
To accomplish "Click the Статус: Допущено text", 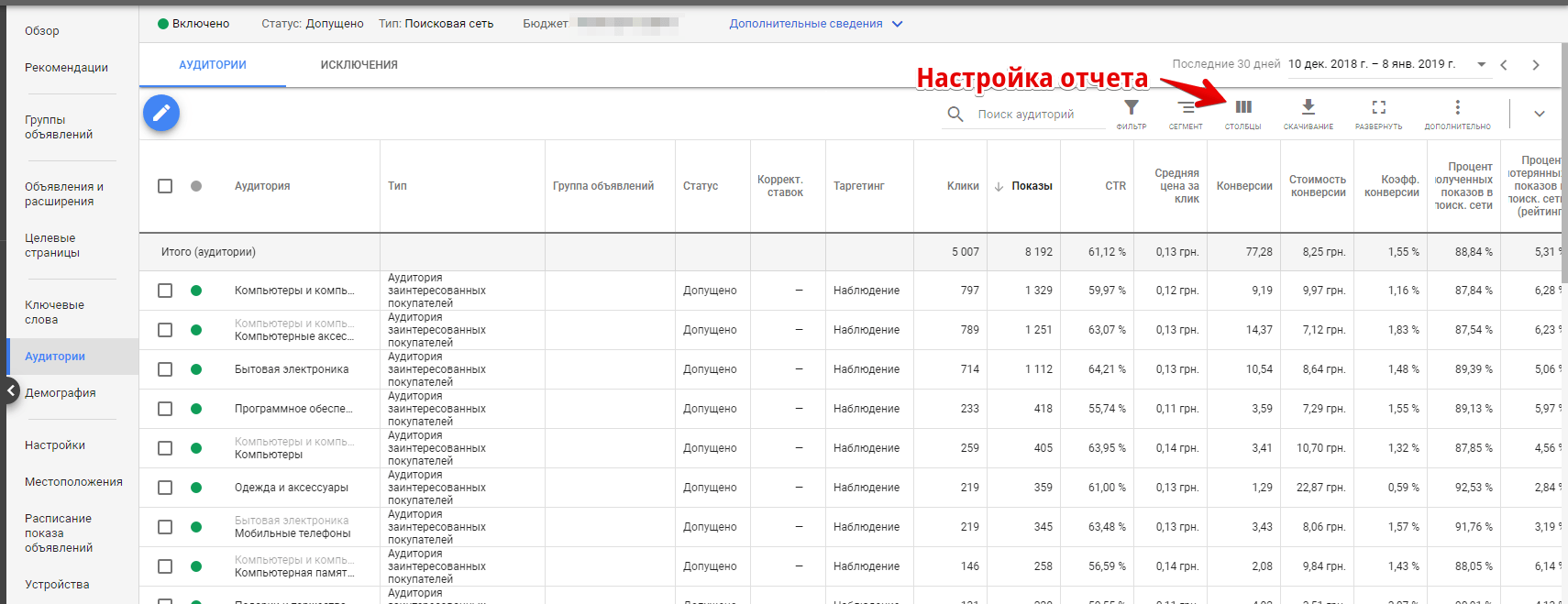I will pyautogui.click(x=312, y=24).
